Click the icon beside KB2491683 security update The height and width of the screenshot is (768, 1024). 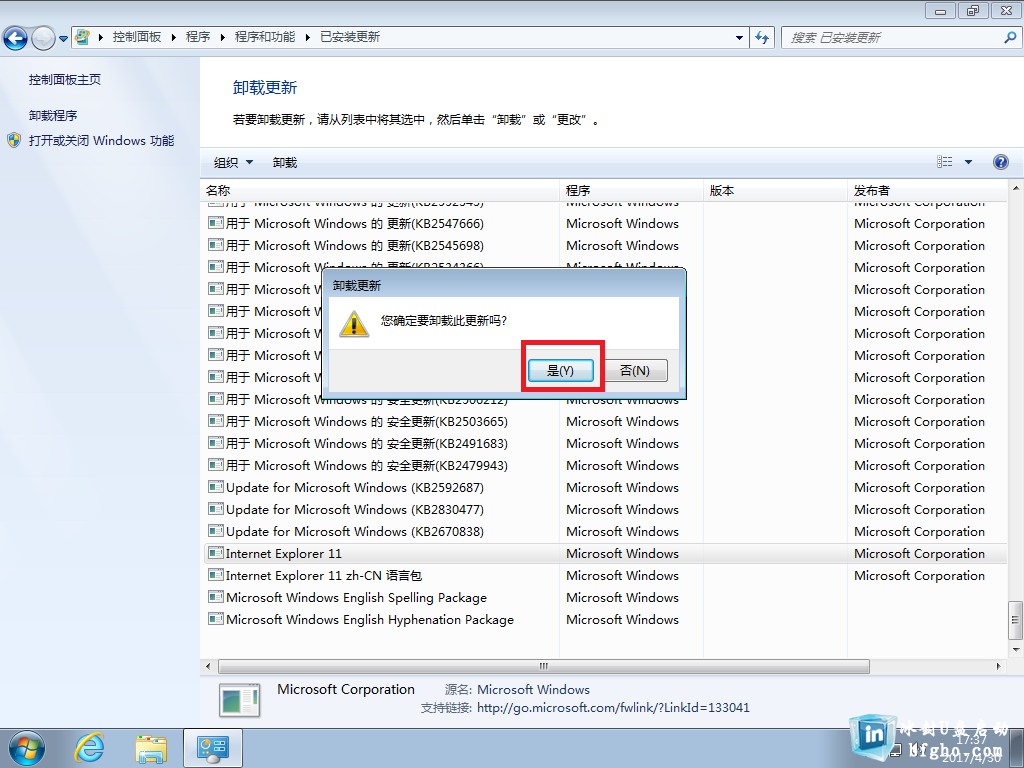tap(216, 443)
